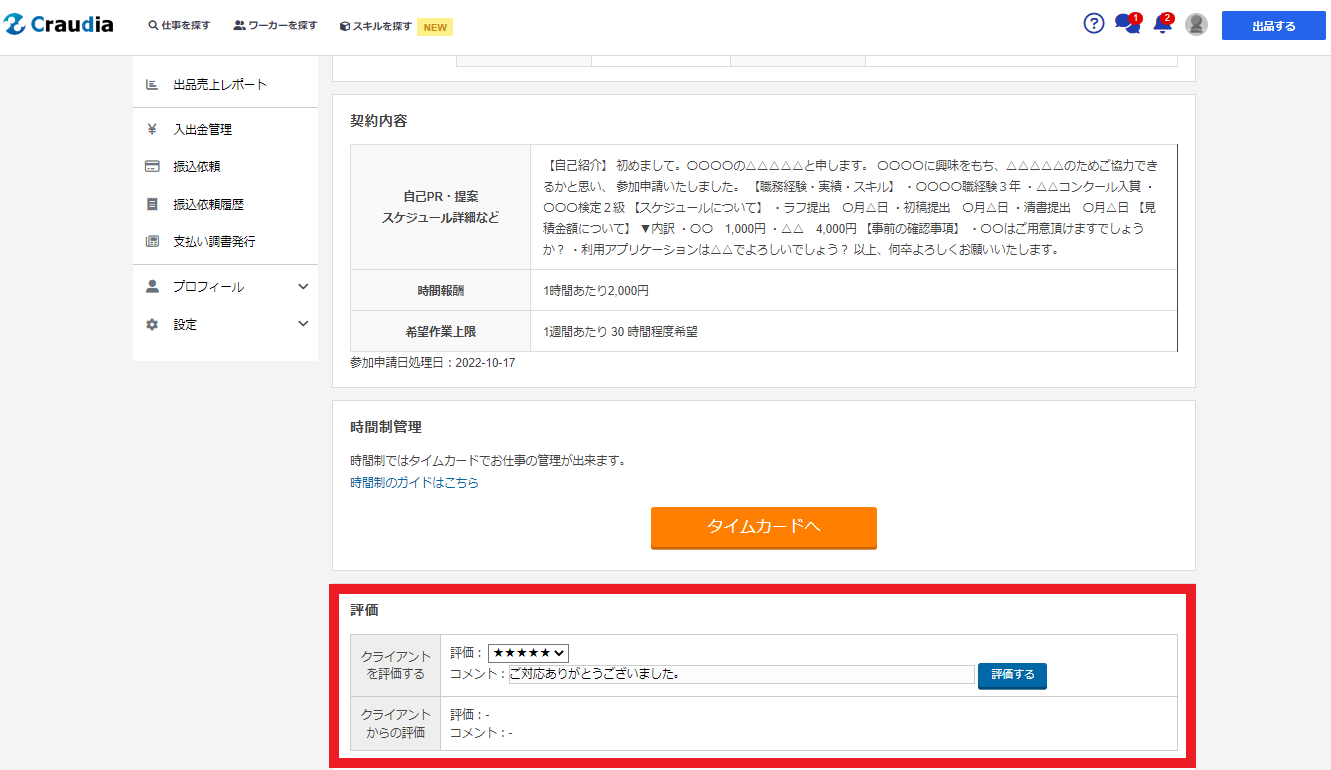Open 仕事を探す in top navigation
The height and width of the screenshot is (770, 1331).
point(180,26)
